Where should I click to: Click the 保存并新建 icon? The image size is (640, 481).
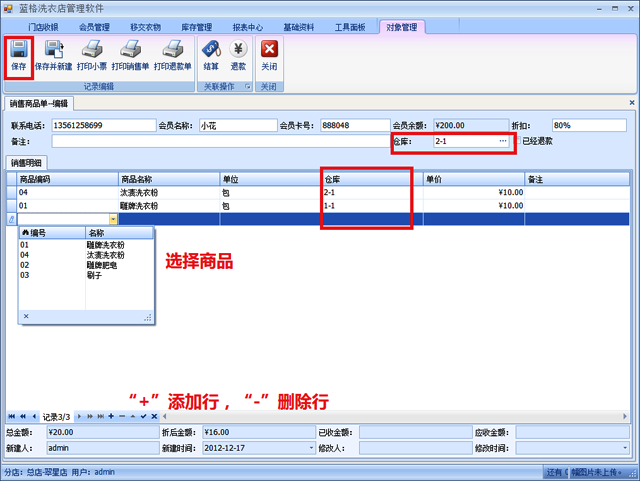coord(53,50)
